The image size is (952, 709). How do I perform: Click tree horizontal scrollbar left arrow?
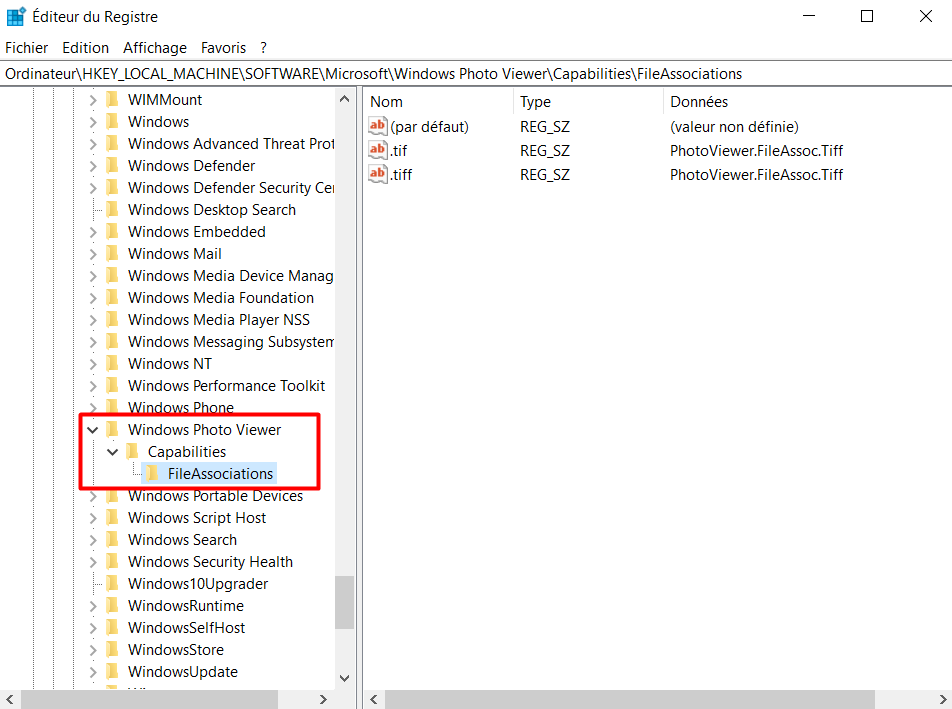click(10, 699)
